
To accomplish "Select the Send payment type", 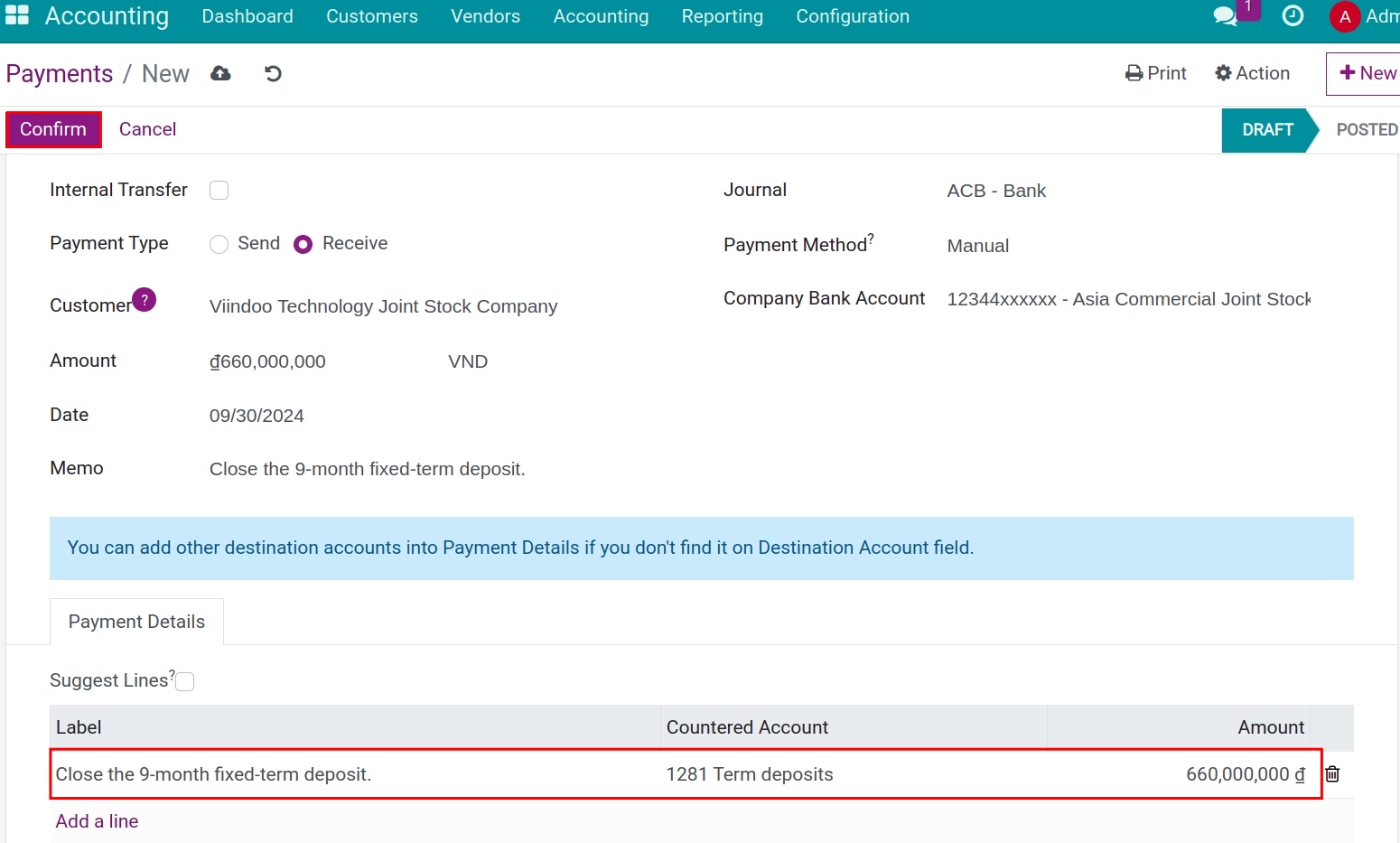I will click(x=219, y=244).
